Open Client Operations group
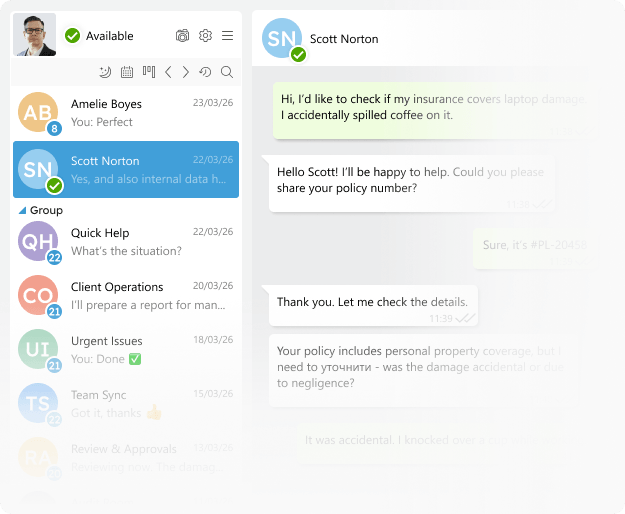625x514 pixels. [x=126, y=296]
